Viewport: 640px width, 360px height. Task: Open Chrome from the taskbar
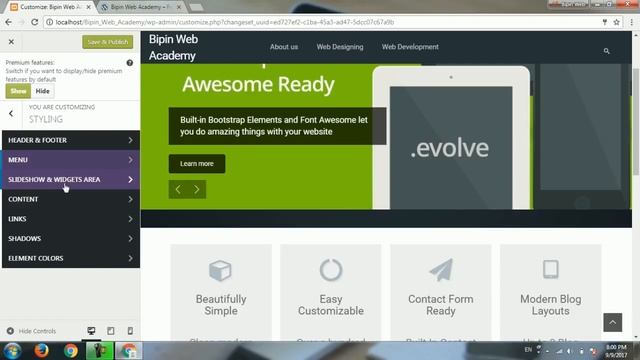70,351
